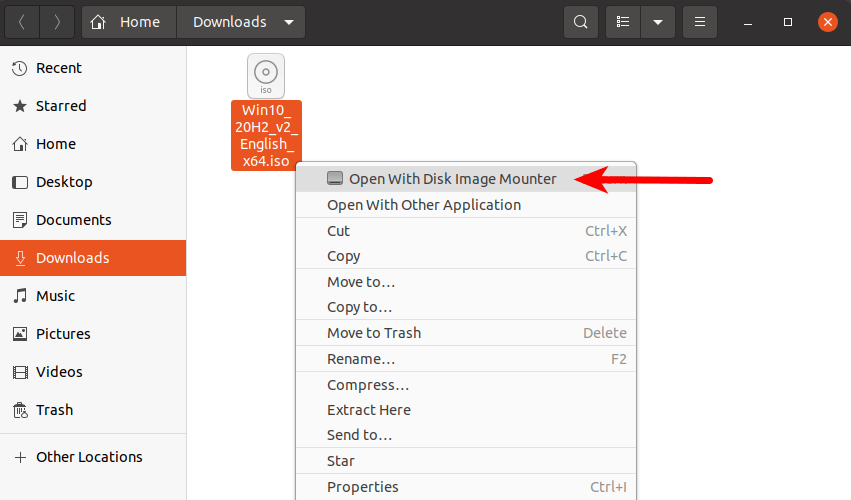851x500 pixels.
Task: Go back with the left arrow button
Action: click(x=22, y=22)
